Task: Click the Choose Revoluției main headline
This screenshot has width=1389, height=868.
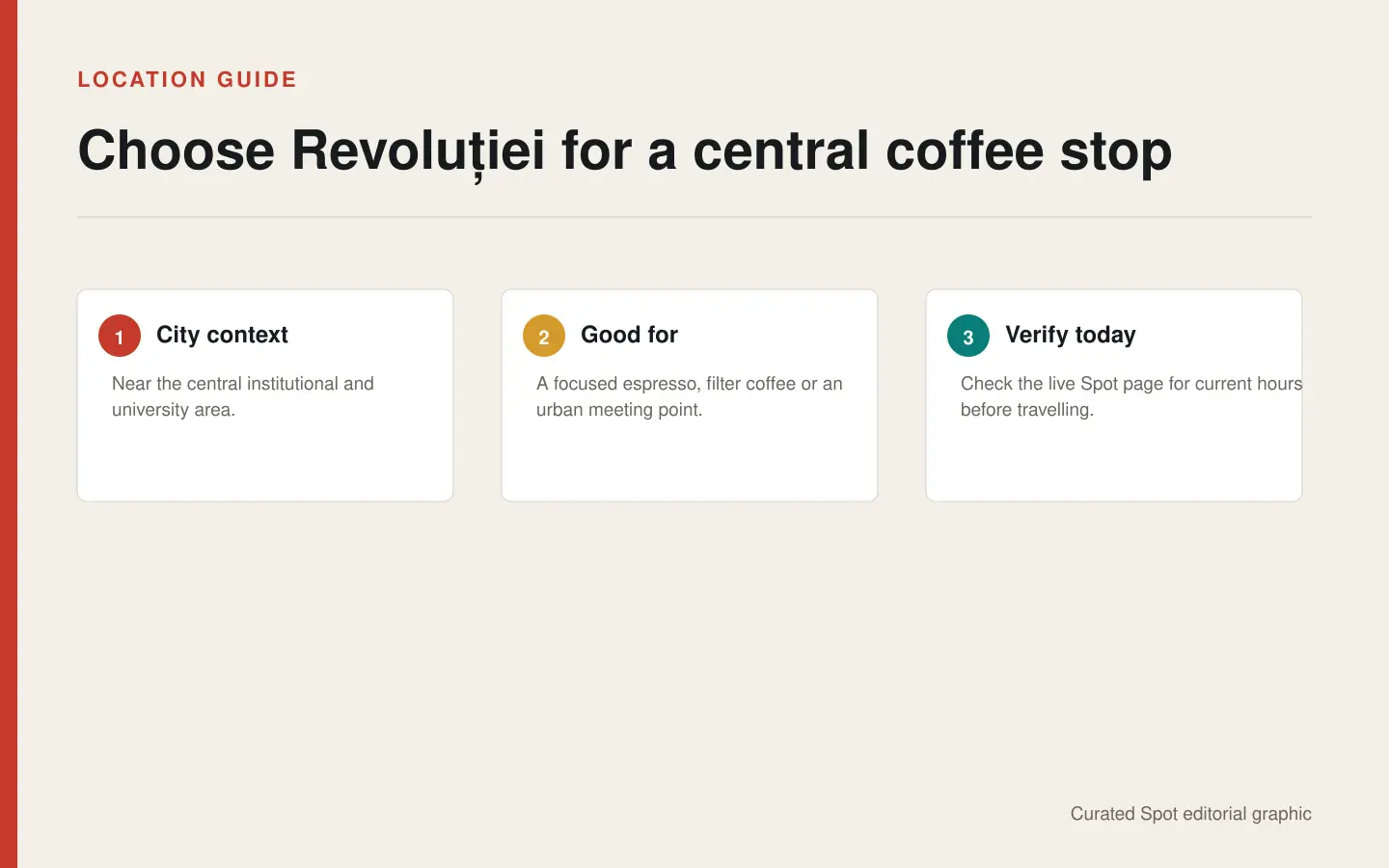Action: point(625,151)
